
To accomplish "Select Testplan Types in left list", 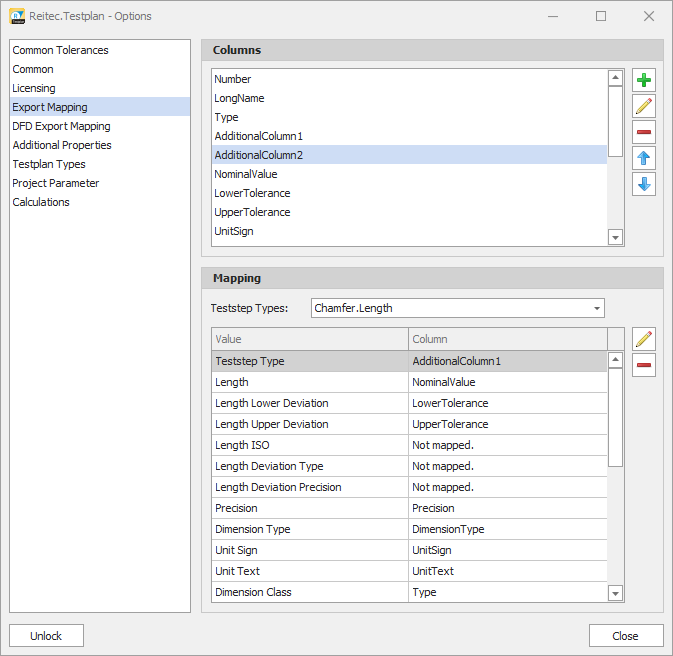I will (49, 164).
